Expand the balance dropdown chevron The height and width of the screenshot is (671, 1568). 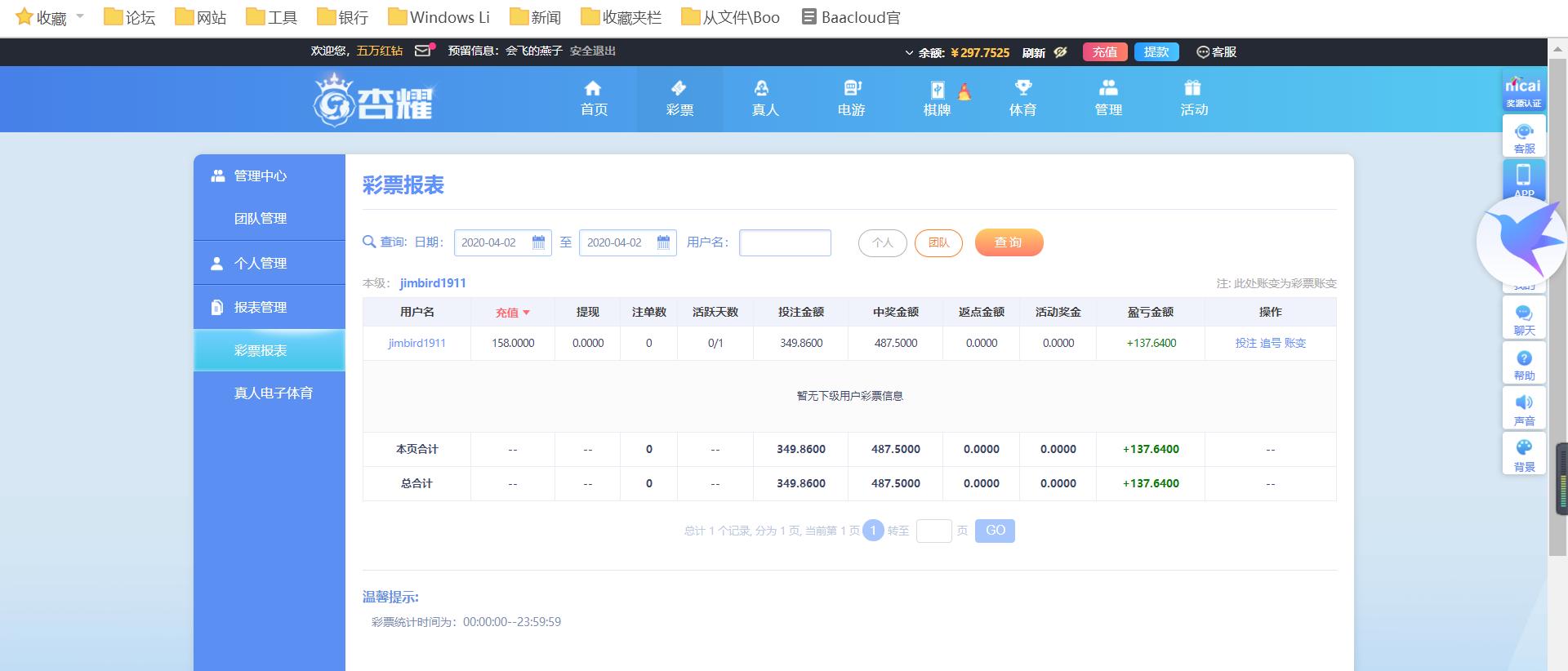click(909, 53)
